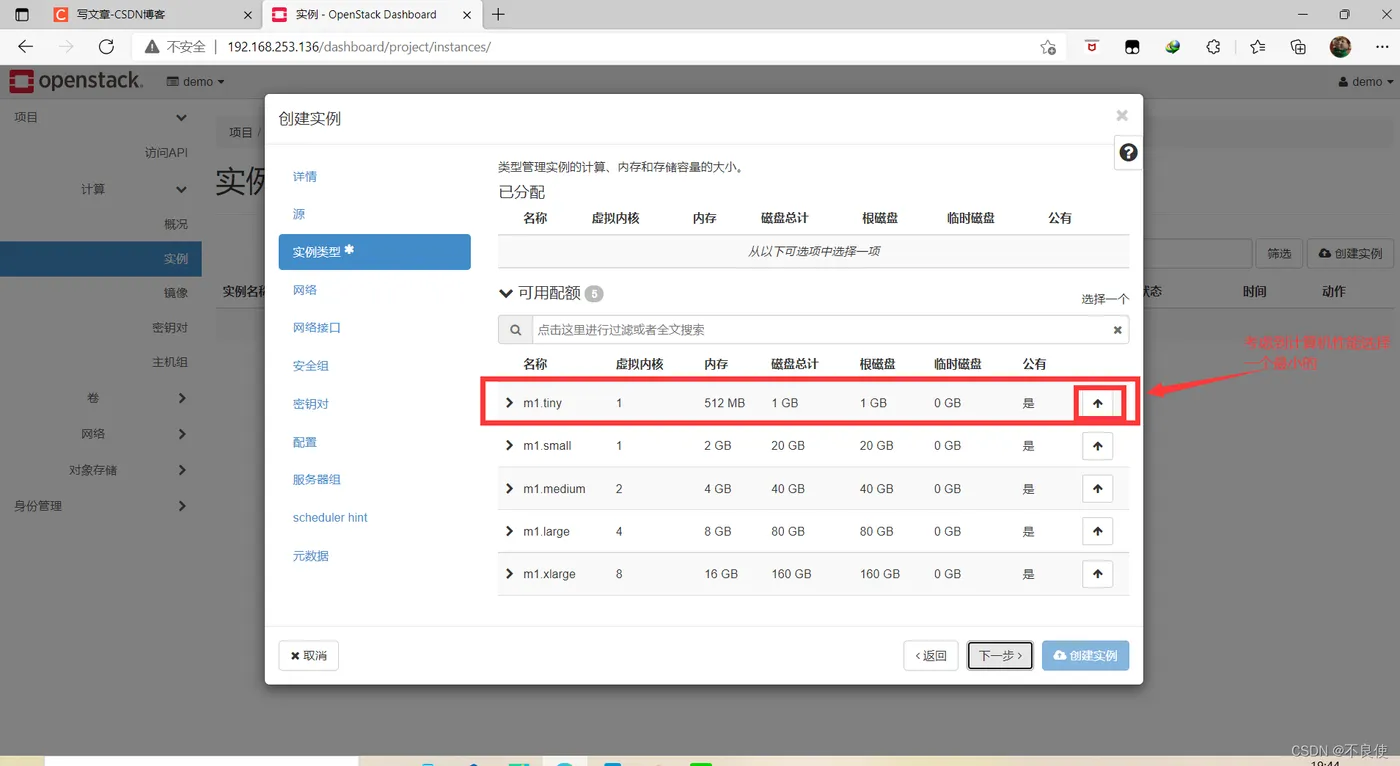Allocate the m1.small flavor with arrow

tap(1097, 446)
